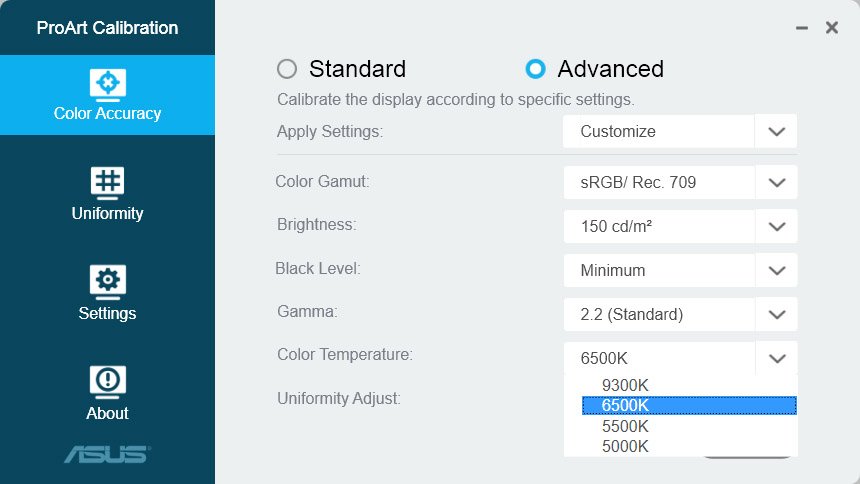
Task: Minimize the ProArt Calibration window
Action: tap(802, 28)
